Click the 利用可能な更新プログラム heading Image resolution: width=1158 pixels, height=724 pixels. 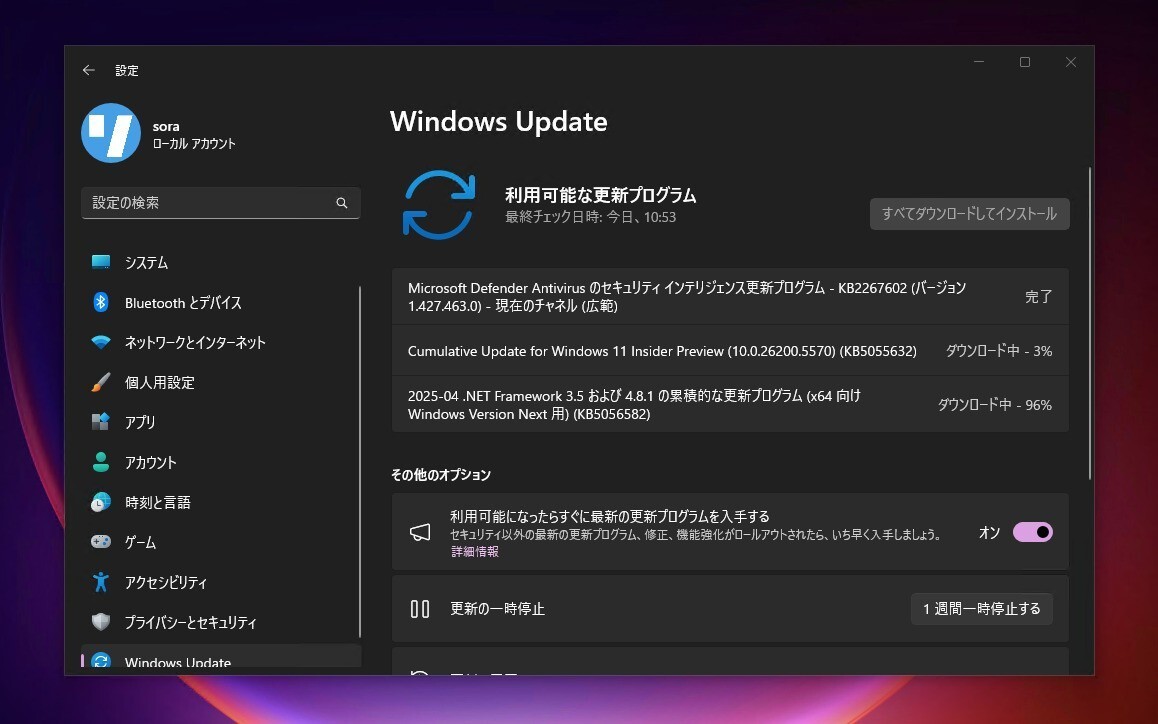[x=600, y=195]
